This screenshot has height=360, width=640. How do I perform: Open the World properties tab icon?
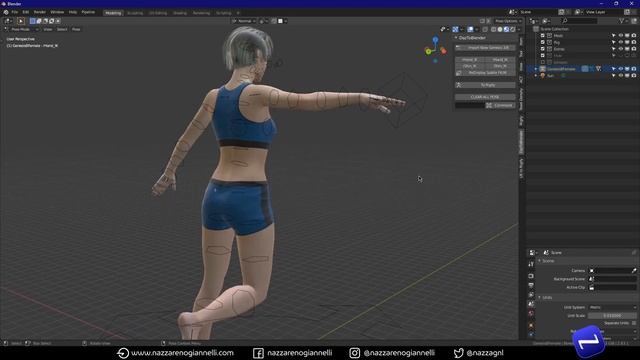point(531,313)
